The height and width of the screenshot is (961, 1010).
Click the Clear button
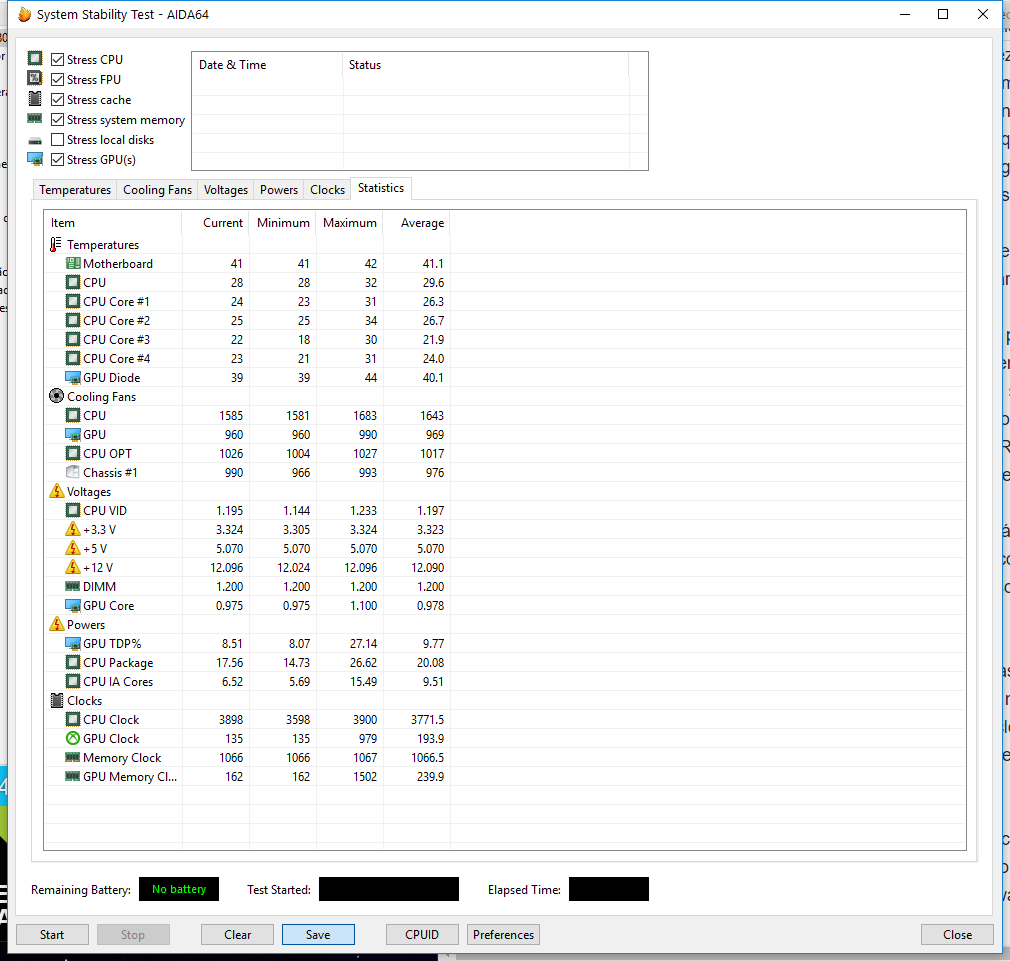click(x=237, y=934)
